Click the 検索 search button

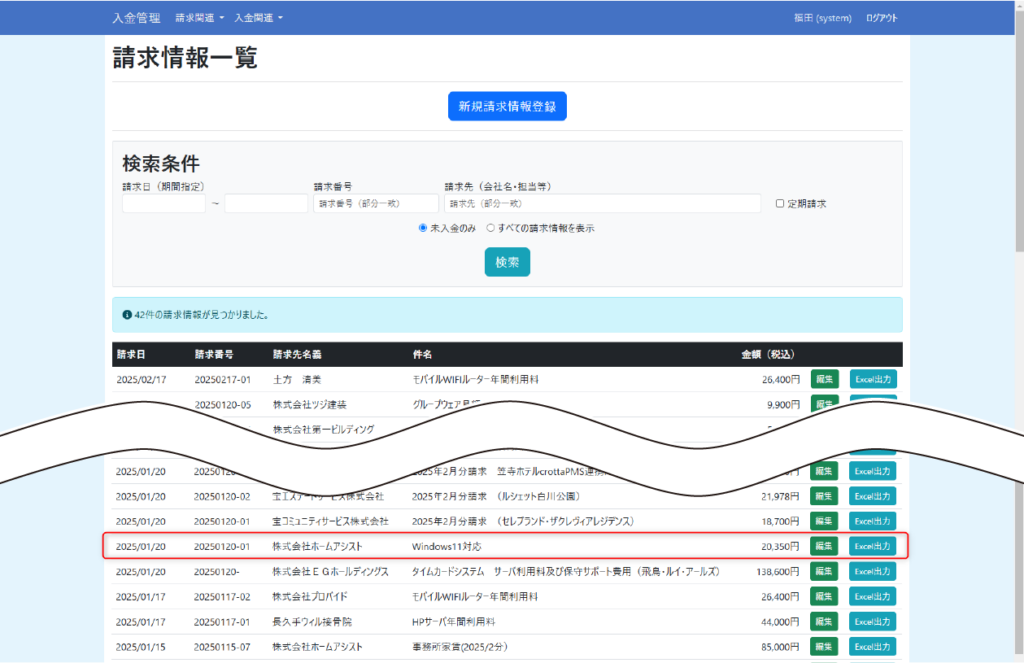click(507, 262)
